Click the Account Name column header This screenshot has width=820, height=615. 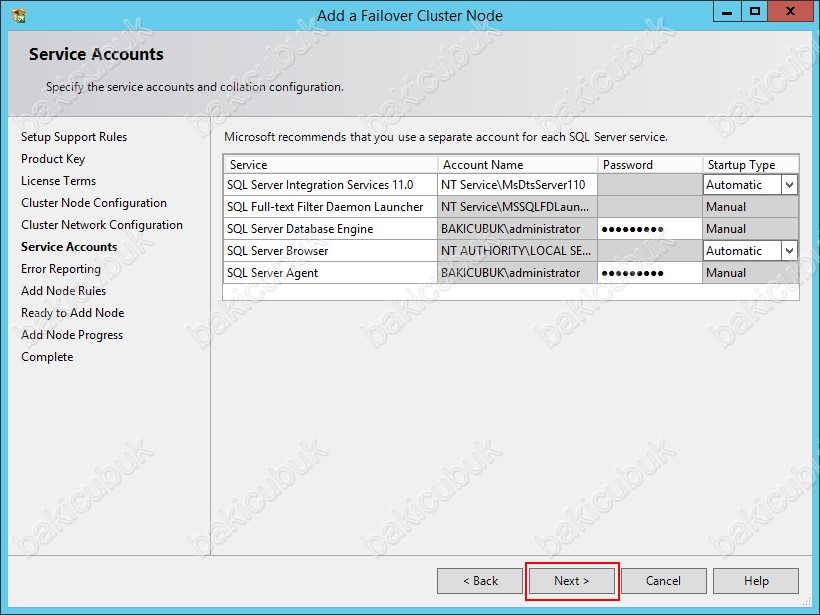coord(517,165)
